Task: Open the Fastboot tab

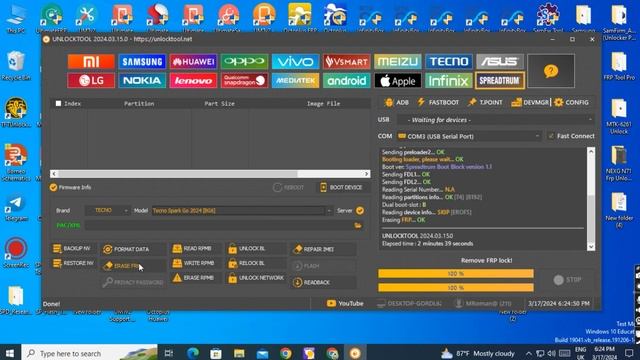Action: [x=438, y=102]
